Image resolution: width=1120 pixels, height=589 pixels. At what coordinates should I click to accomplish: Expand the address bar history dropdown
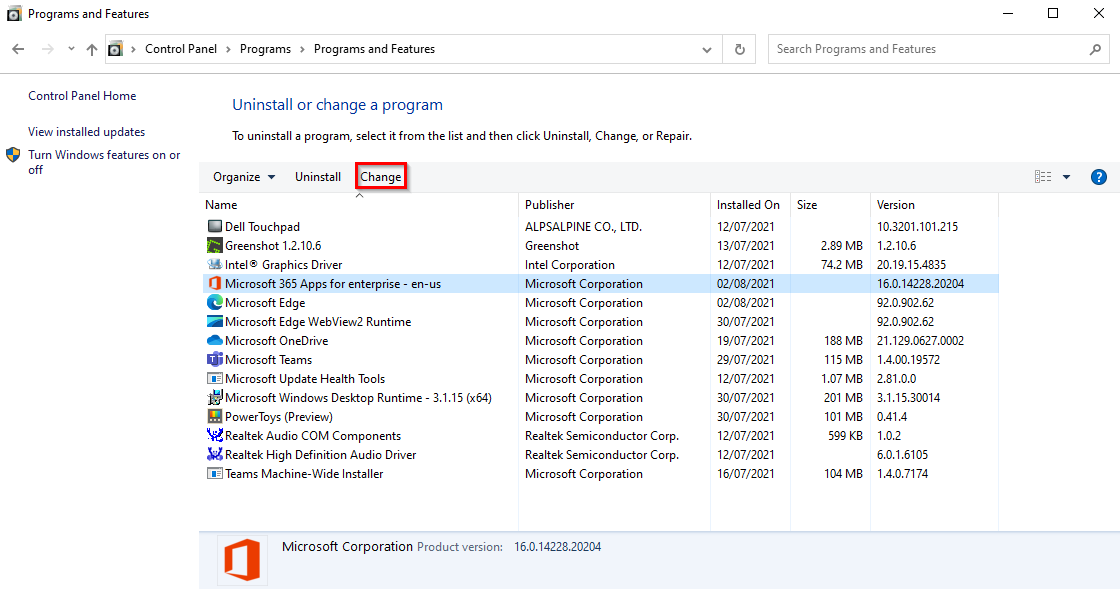[706, 49]
